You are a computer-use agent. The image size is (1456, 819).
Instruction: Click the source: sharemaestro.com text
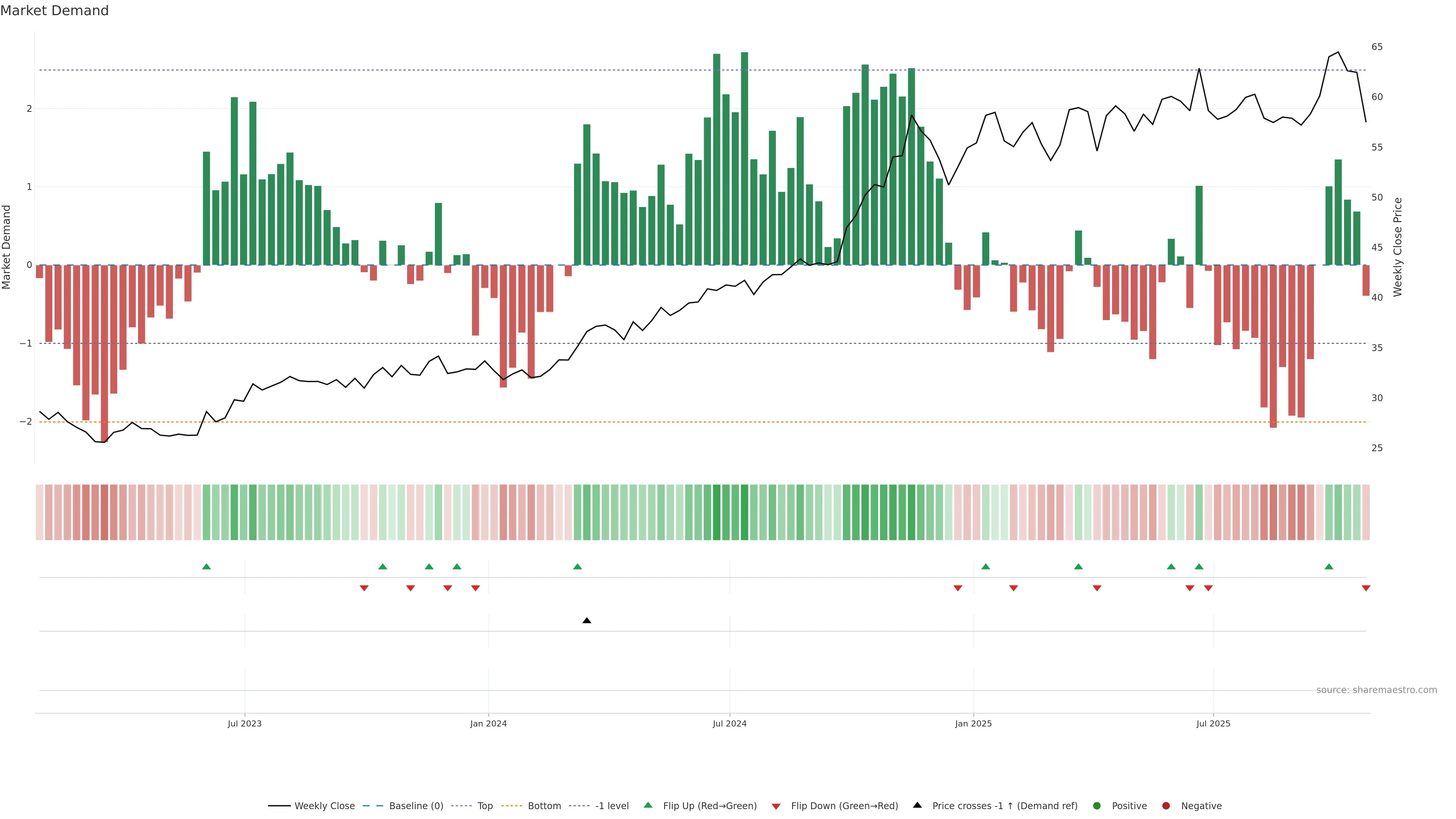point(1376,690)
